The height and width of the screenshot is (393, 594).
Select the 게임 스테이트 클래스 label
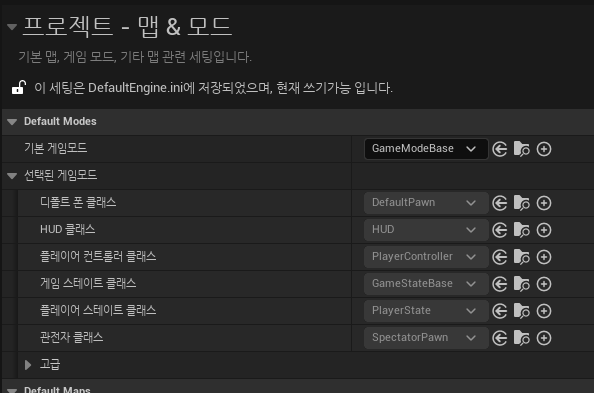pyautogui.click(x=88, y=283)
